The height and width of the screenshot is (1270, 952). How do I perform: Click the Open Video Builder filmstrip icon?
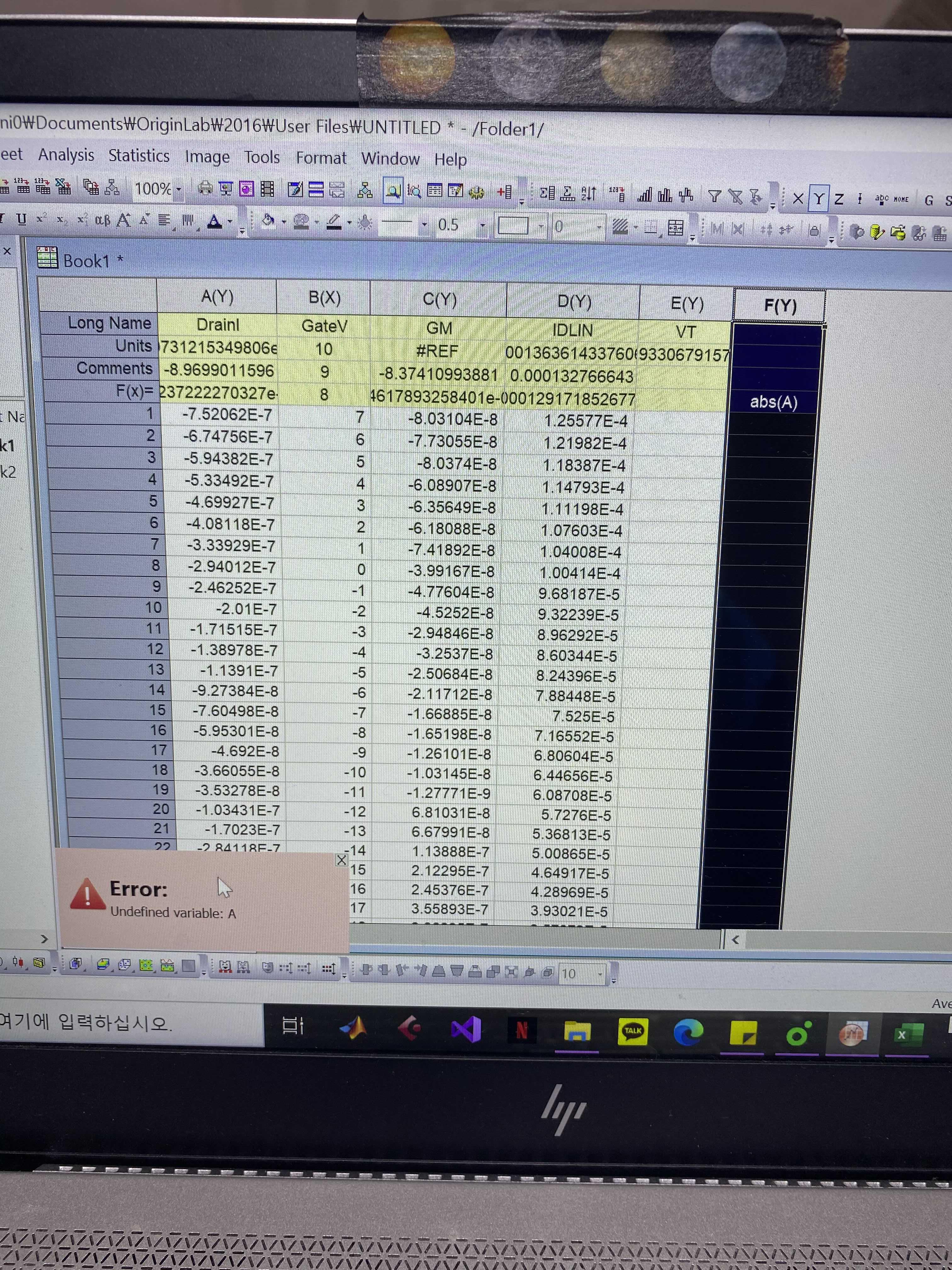(267, 190)
